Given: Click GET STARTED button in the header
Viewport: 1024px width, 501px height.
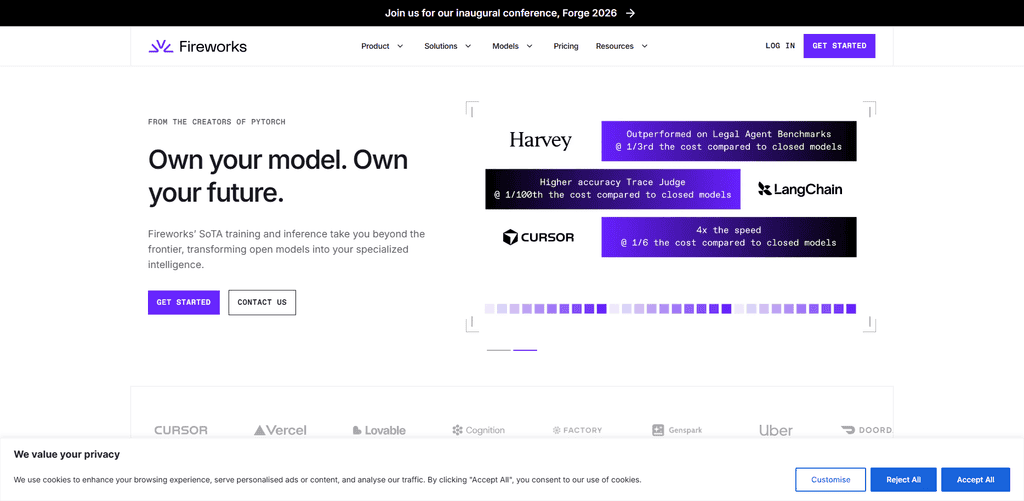Looking at the screenshot, I should 839,46.
